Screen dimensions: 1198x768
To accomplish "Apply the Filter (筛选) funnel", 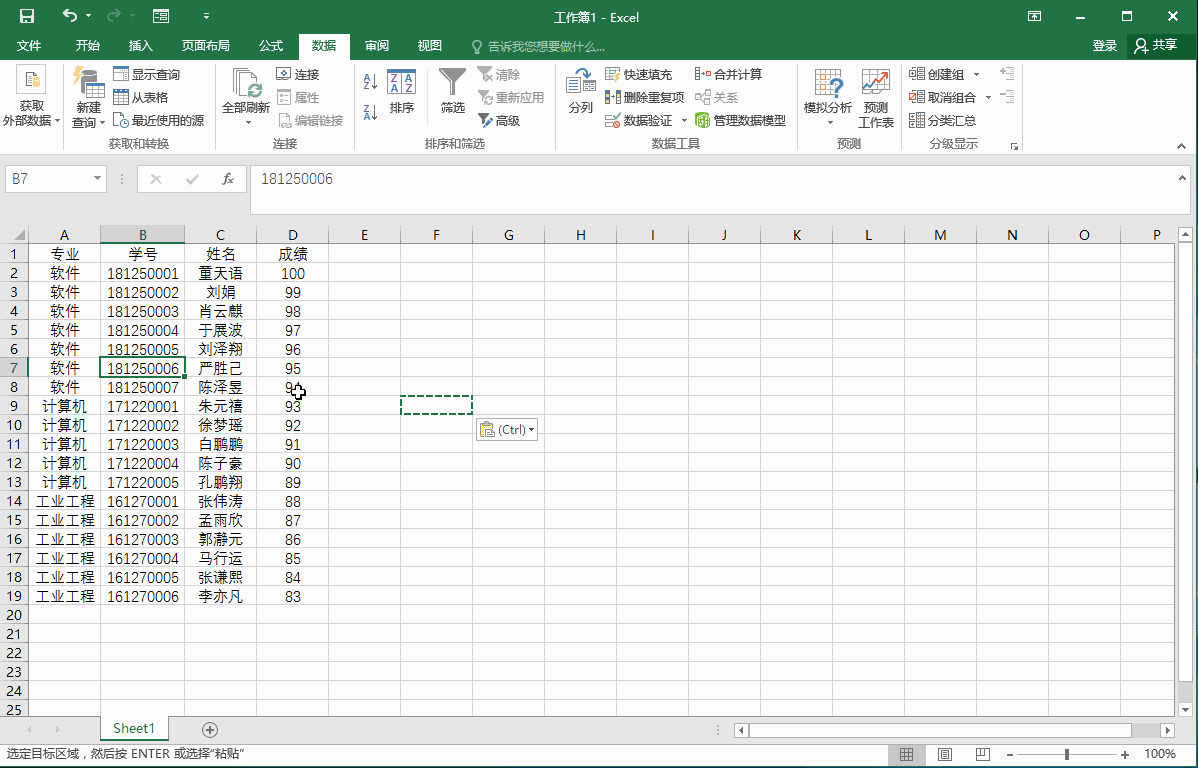I will [452, 92].
